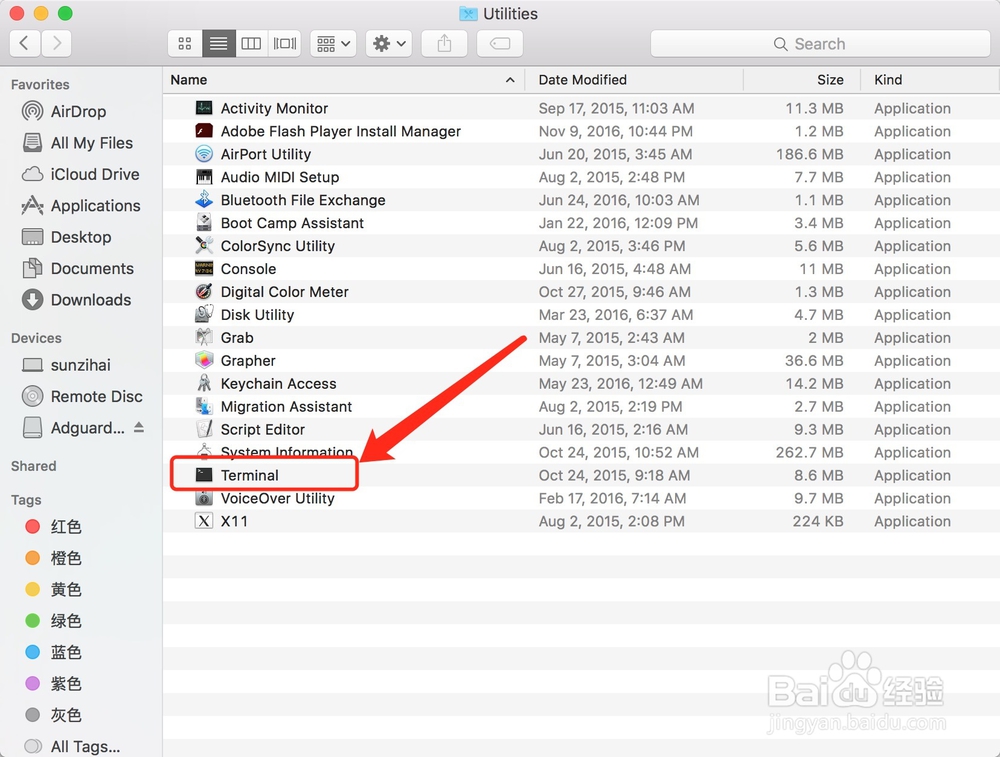Reverse sort order via Name column arrow

pyautogui.click(x=510, y=80)
